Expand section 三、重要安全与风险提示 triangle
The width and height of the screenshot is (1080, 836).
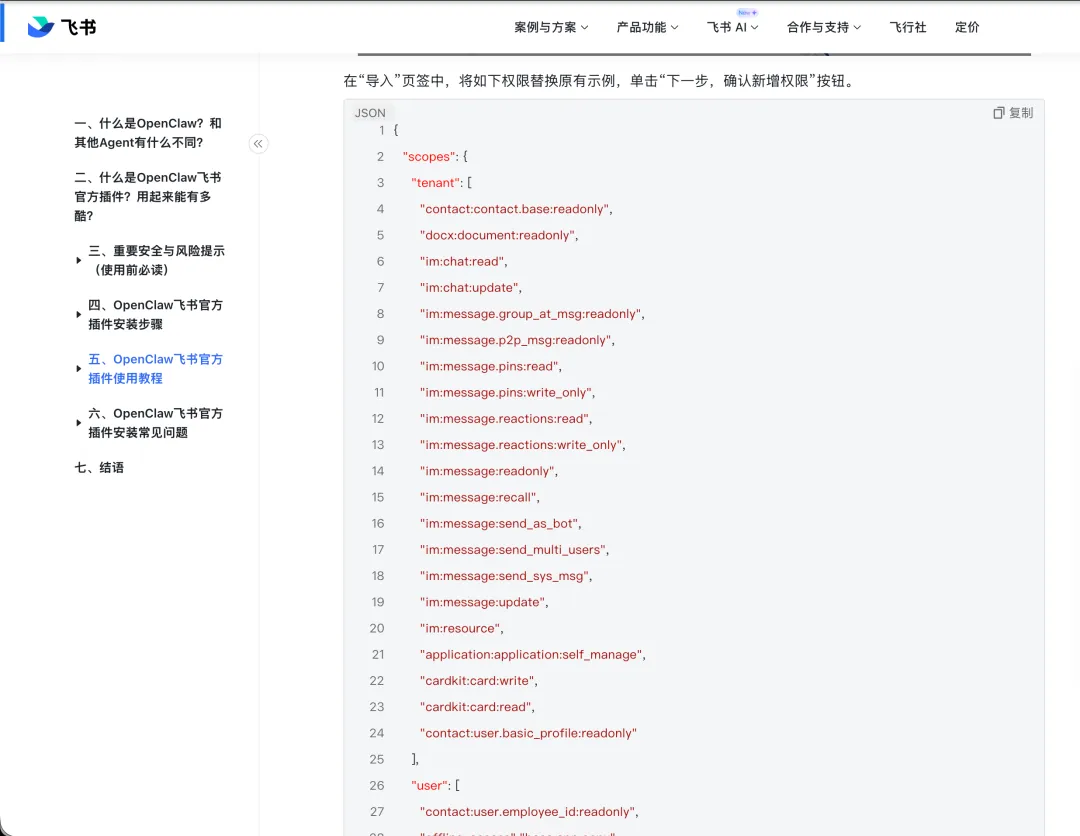click(x=79, y=260)
